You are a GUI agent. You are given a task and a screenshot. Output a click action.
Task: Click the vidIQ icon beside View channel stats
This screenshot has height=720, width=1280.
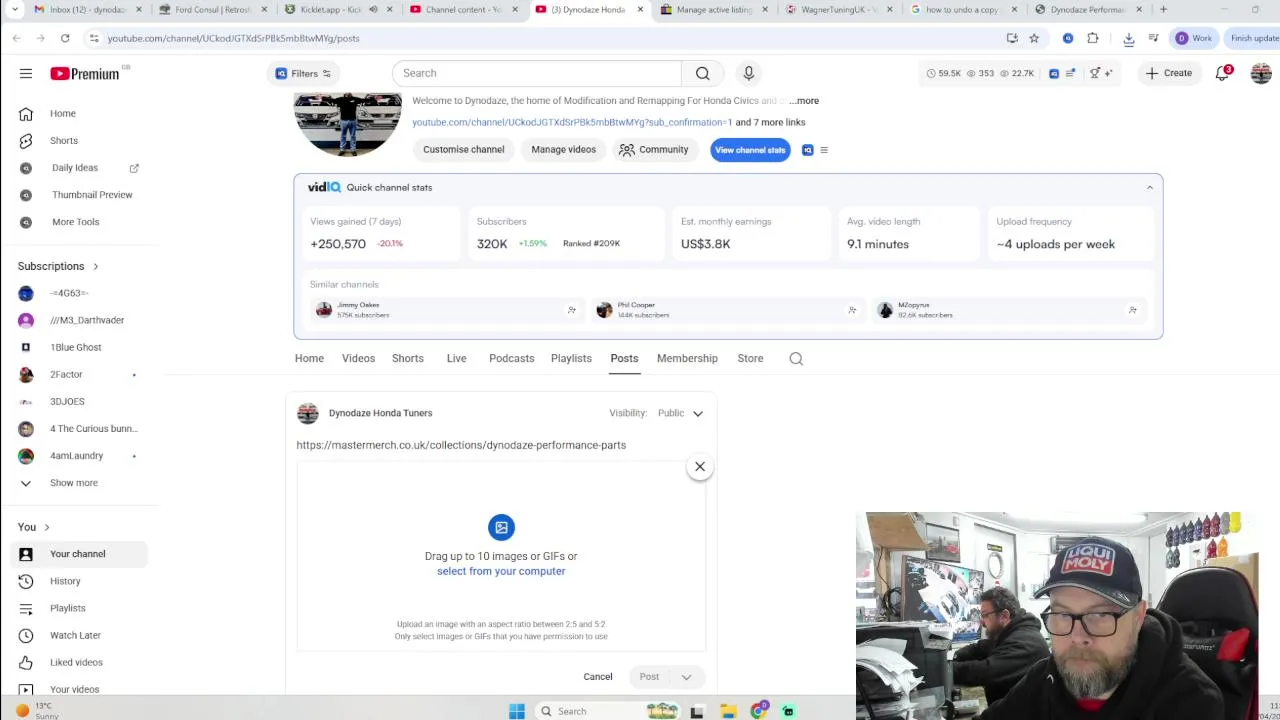click(x=807, y=150)
